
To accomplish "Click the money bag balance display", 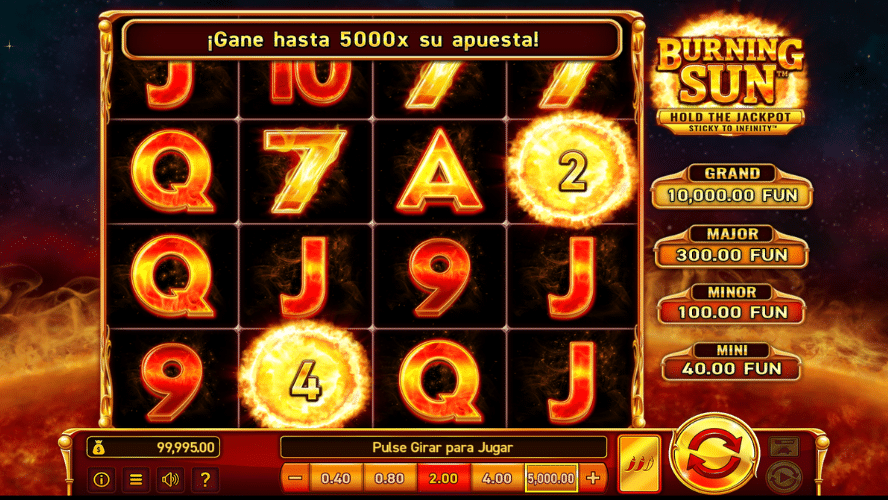I will [x=153, y=447].
